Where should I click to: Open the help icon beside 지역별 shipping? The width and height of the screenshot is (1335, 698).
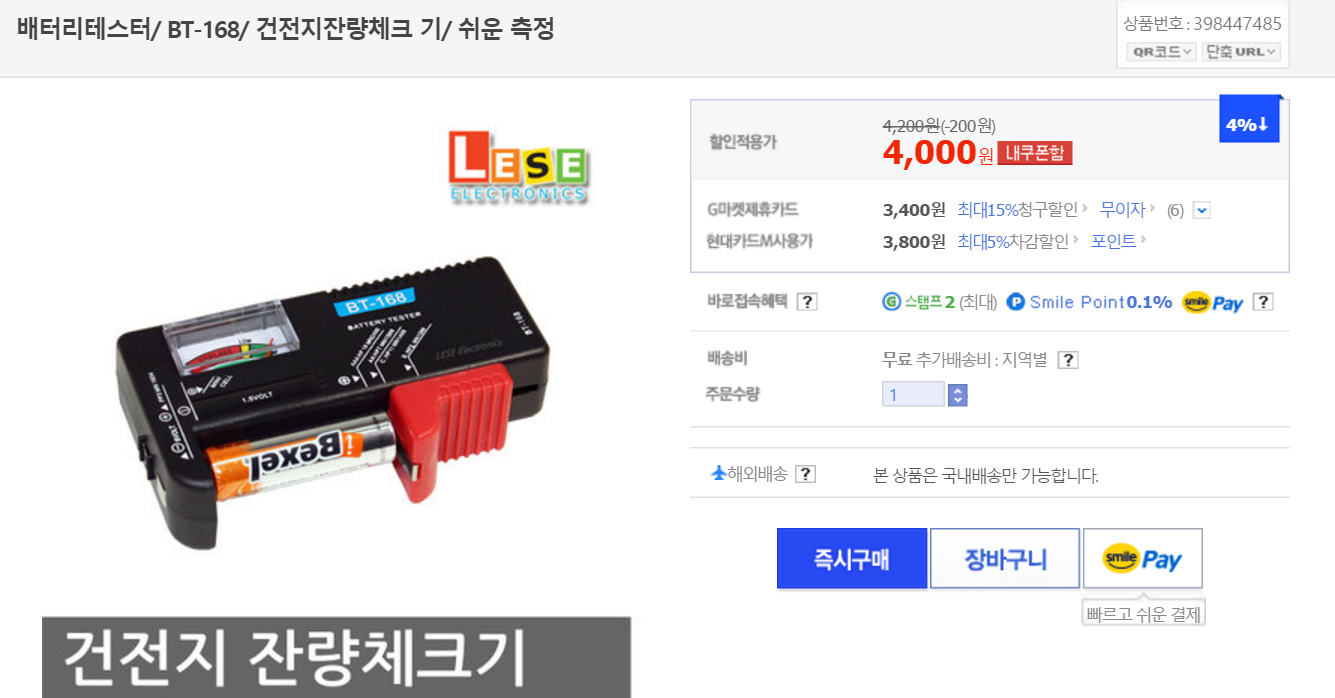pos(1068,360)
